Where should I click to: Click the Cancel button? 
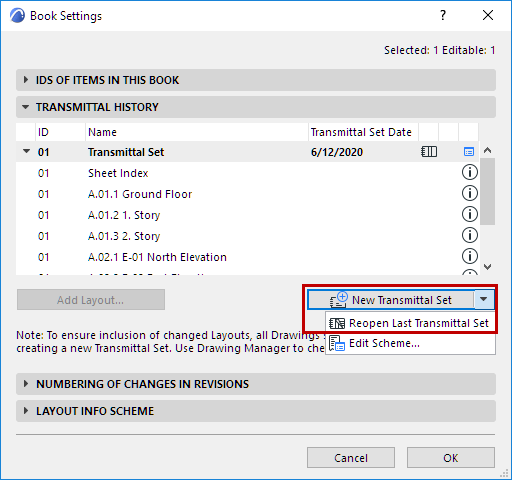click(351, 458)
